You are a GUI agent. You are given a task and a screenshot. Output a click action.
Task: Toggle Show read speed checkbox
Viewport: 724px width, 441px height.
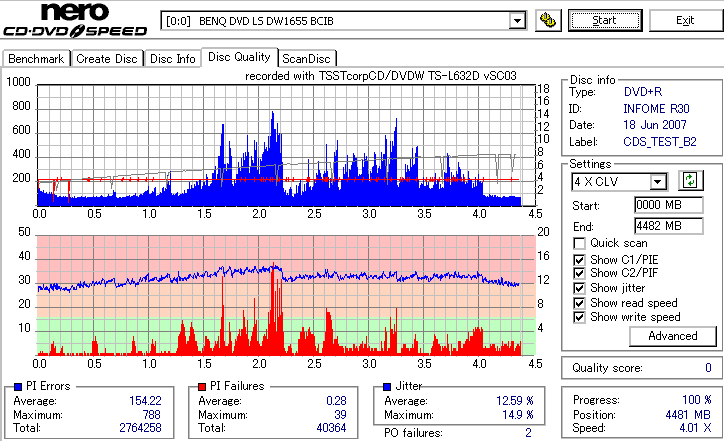tap(579, 303)
